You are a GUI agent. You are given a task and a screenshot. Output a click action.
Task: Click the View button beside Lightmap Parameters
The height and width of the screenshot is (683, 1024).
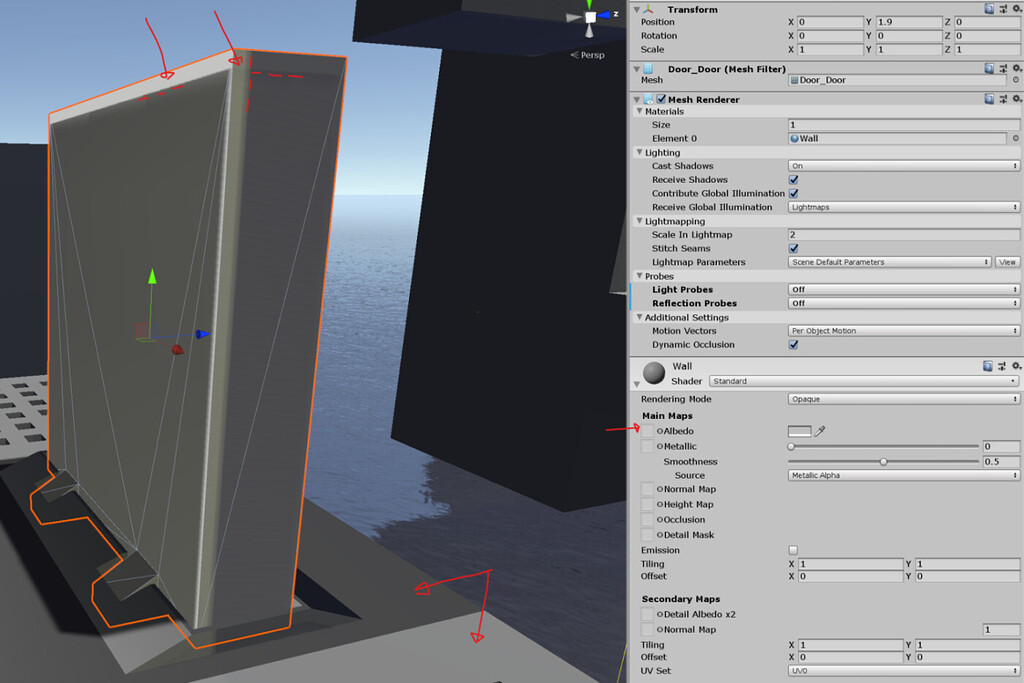point(1007,261)
